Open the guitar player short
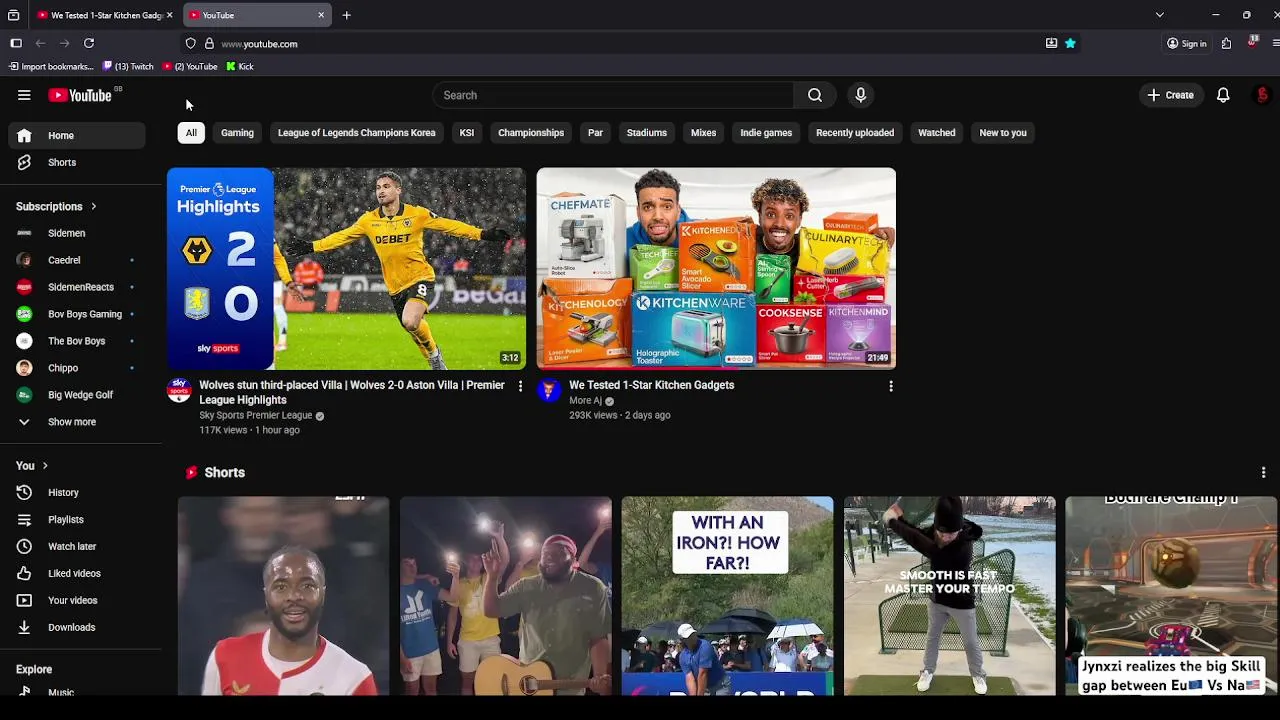Image resolution: width=1280 pixels, height=720 pixels. pos(505,596)
